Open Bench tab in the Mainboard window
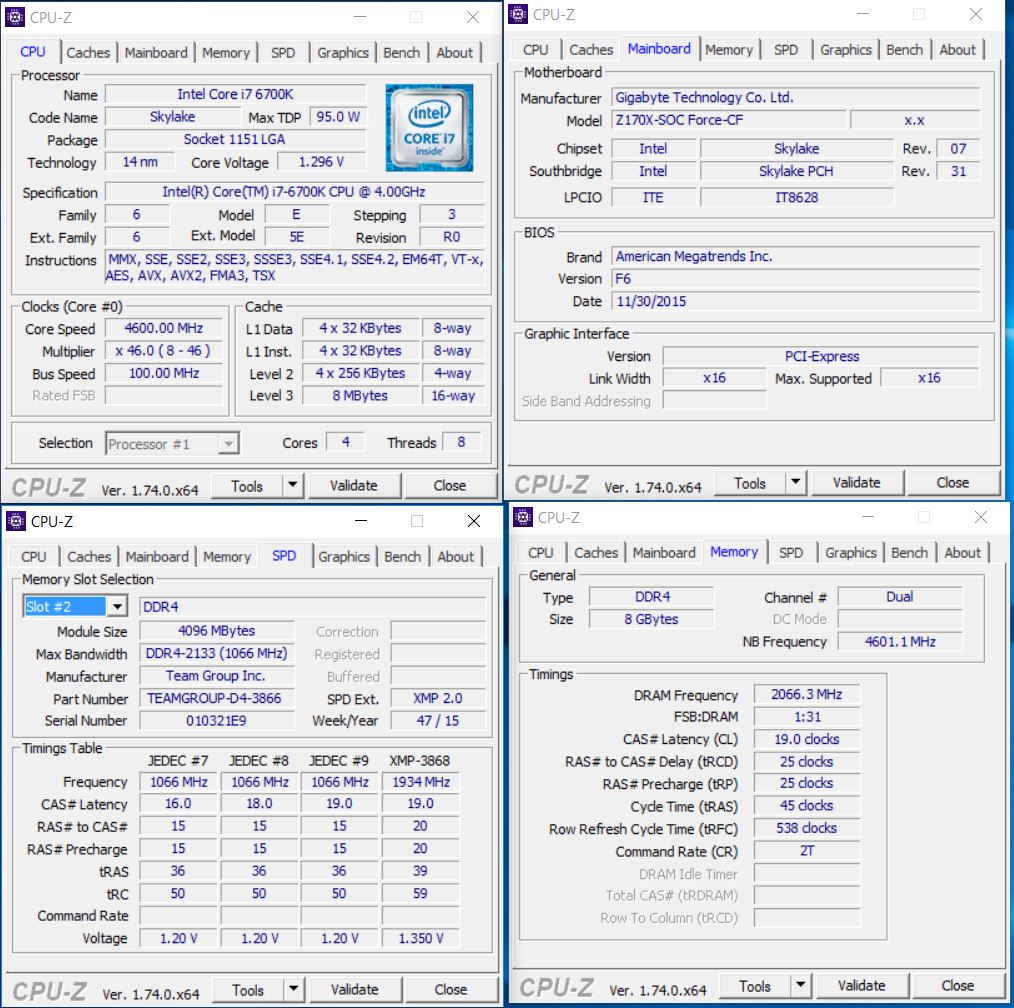Image resolution: width=1014 pixels, height=1008 pixels. click(905, 50)
